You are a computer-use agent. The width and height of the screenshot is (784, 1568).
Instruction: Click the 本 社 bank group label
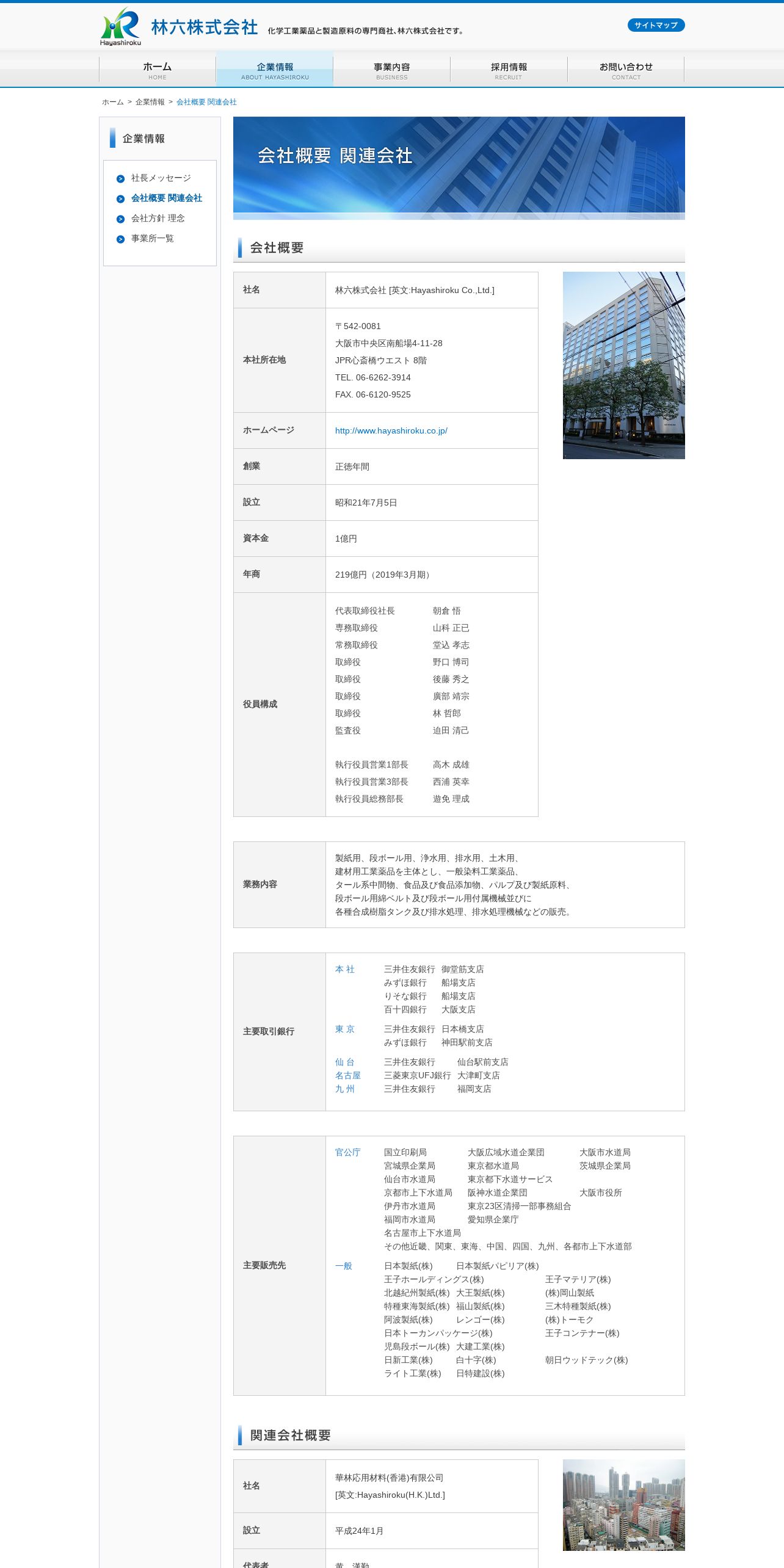(345, 969)
